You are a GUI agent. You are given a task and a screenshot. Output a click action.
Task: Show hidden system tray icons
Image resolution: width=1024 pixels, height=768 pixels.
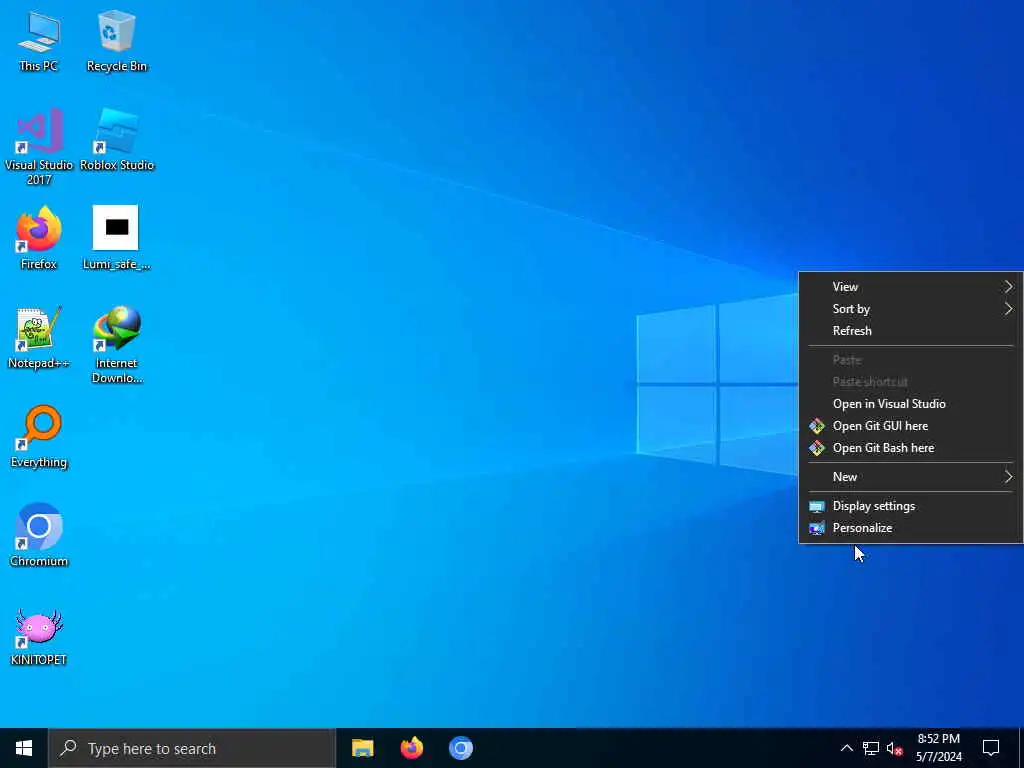[x=846, y=748]
